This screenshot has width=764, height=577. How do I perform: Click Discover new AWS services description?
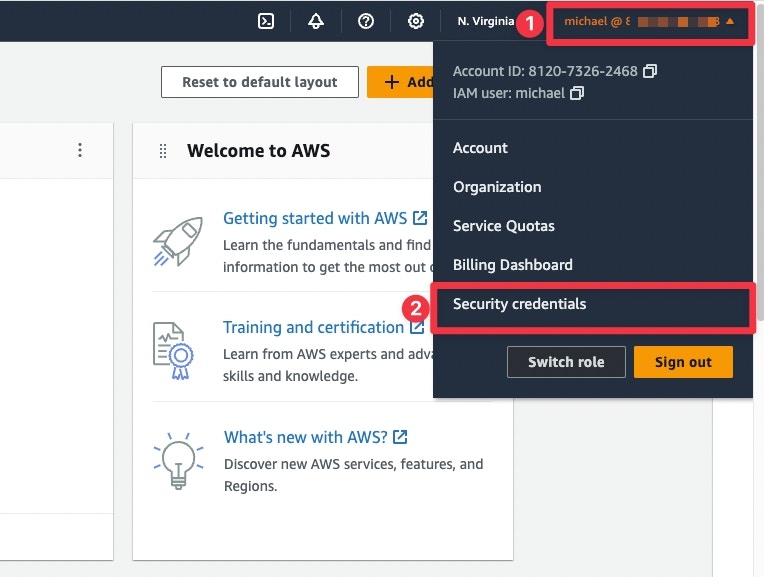(x=353, y=475)
